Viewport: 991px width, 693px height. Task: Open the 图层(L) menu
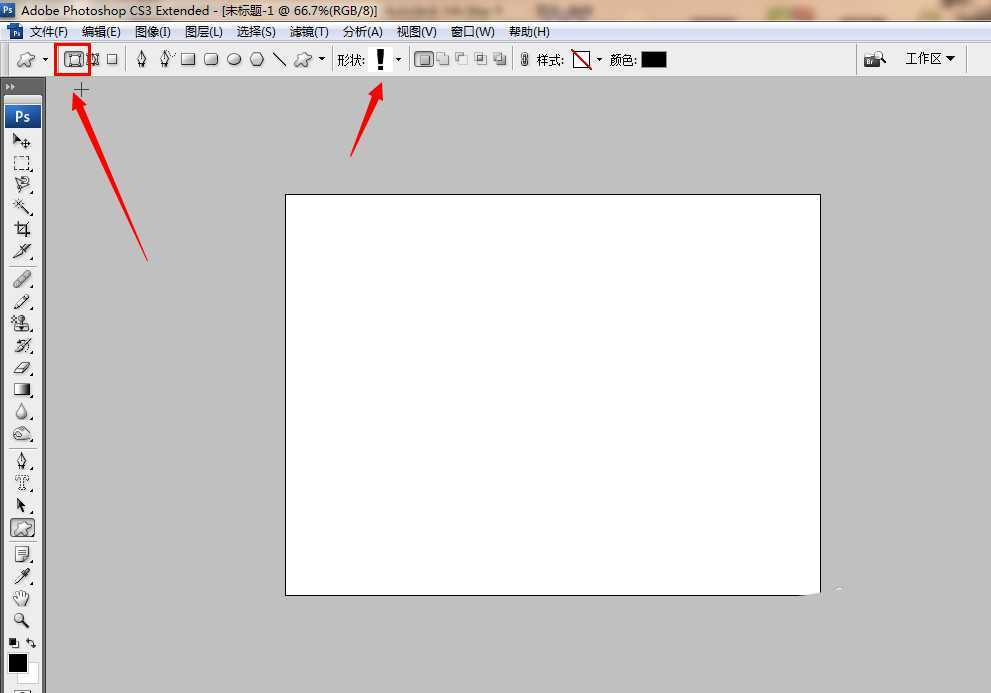[204, 32]
